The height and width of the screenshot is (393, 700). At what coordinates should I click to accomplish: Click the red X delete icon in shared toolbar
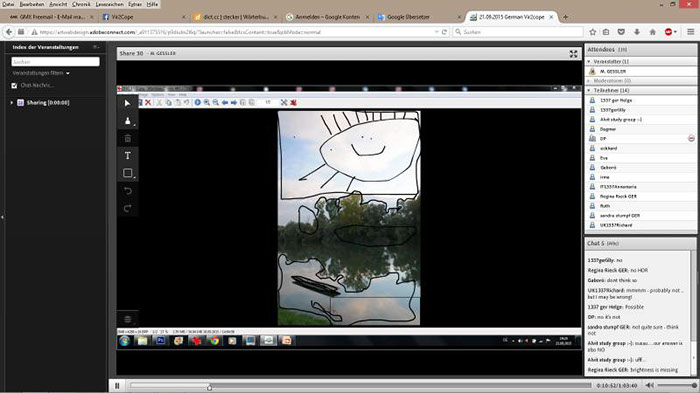click(148, 103)
